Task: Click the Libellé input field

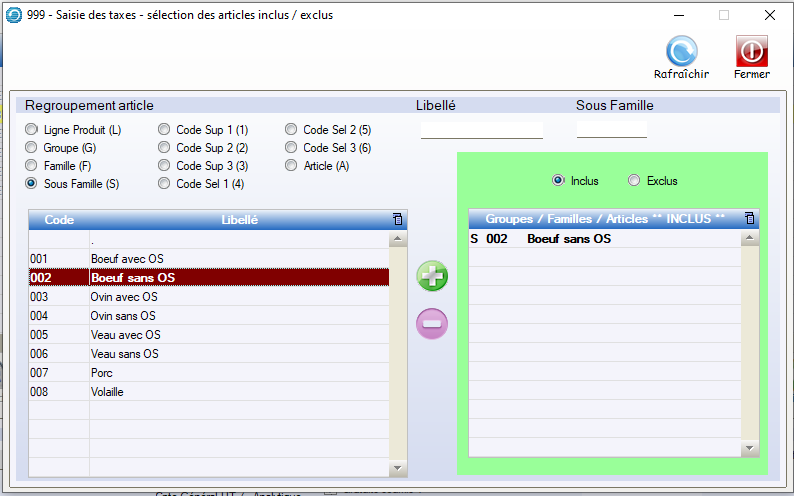Action: click(481, 129)
